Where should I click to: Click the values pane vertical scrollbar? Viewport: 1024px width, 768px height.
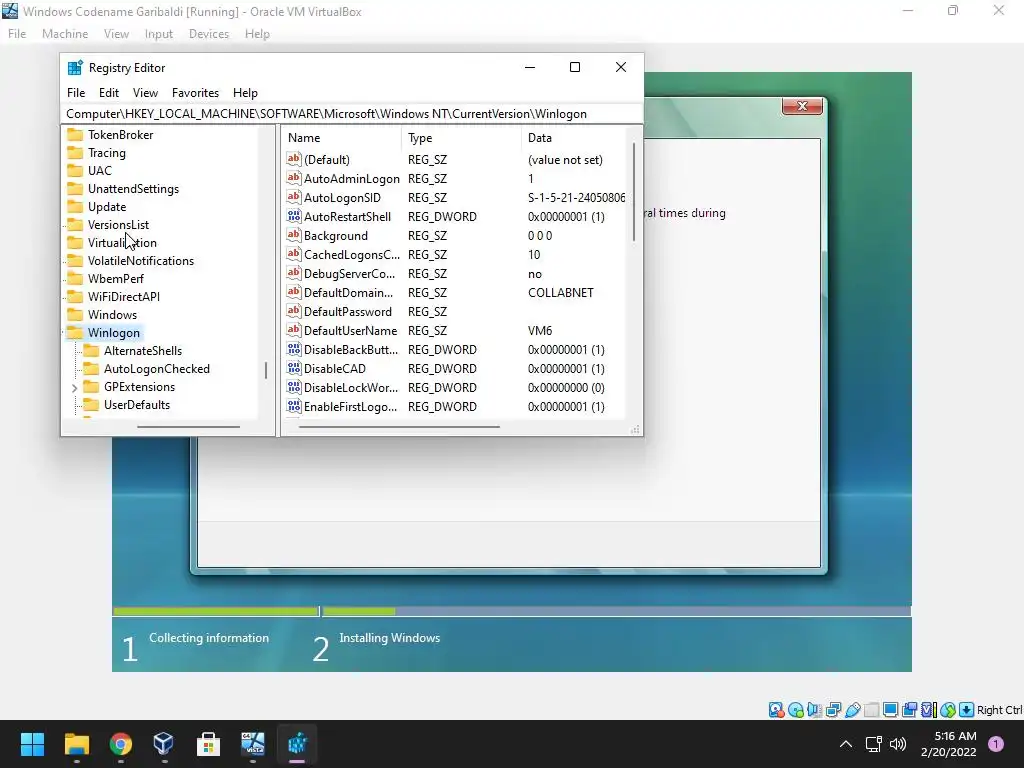633,192
